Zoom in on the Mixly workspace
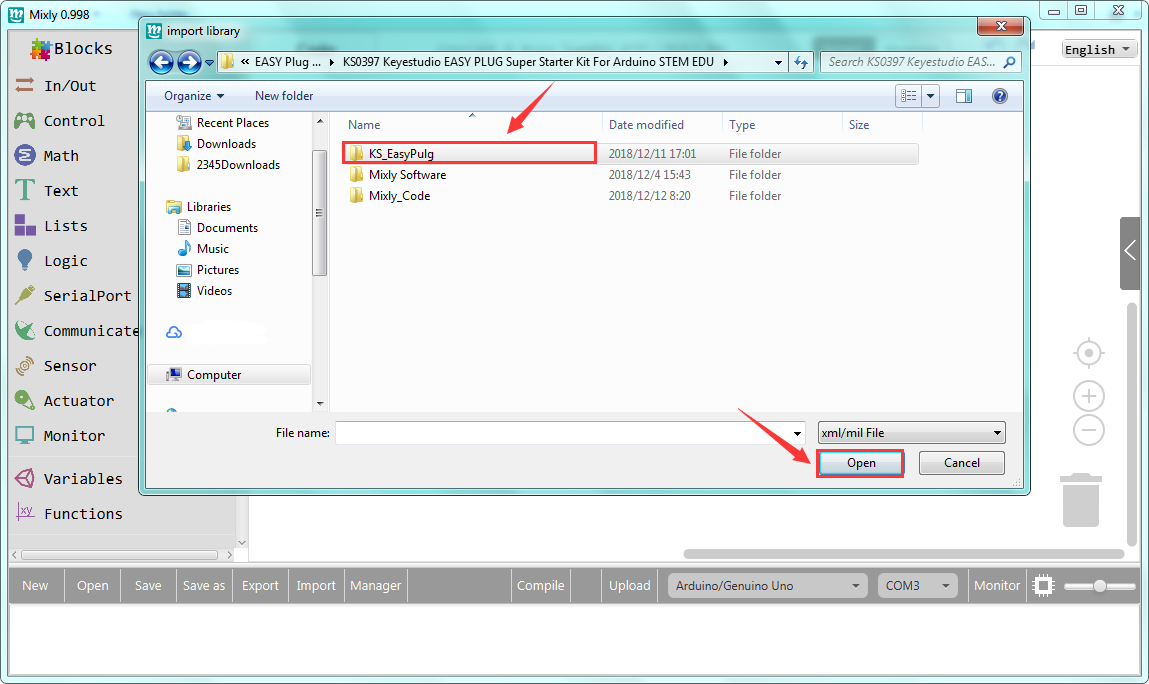The height and width of the screenshot is (684, 1149). 1089,397
